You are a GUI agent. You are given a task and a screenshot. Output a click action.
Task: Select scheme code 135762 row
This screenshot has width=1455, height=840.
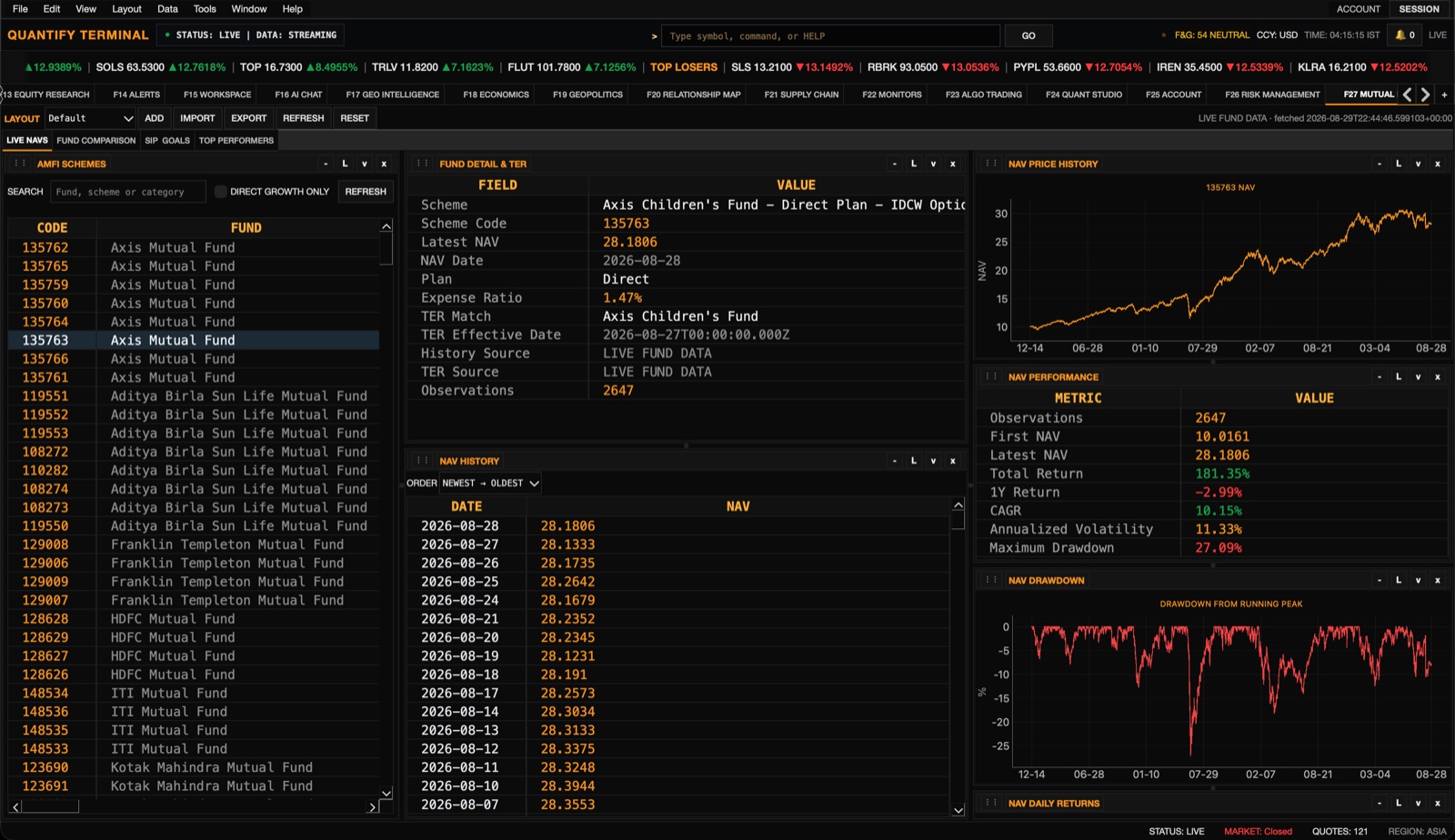pos(194,247)
